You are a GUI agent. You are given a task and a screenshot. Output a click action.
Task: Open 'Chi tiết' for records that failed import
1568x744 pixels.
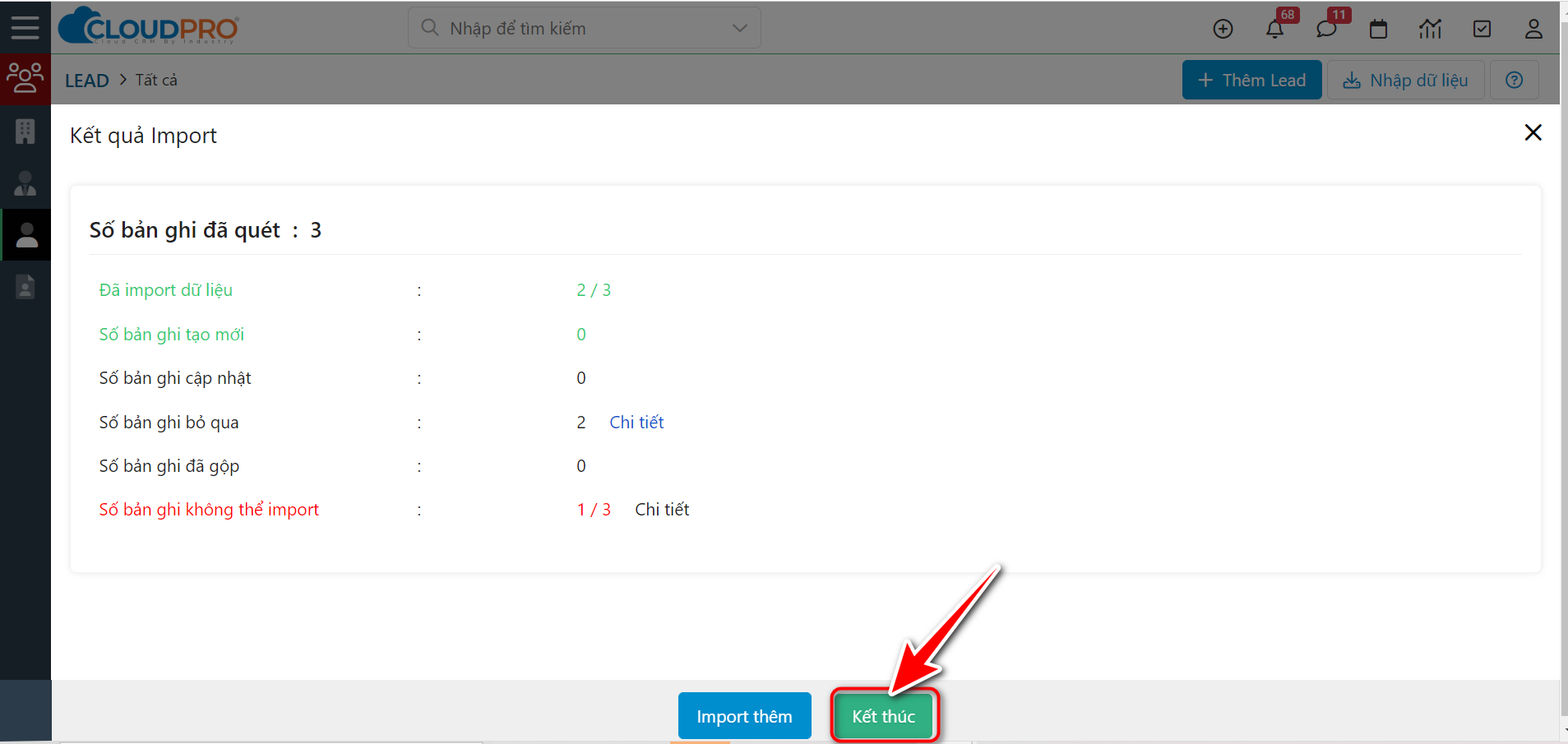point(662,510)
